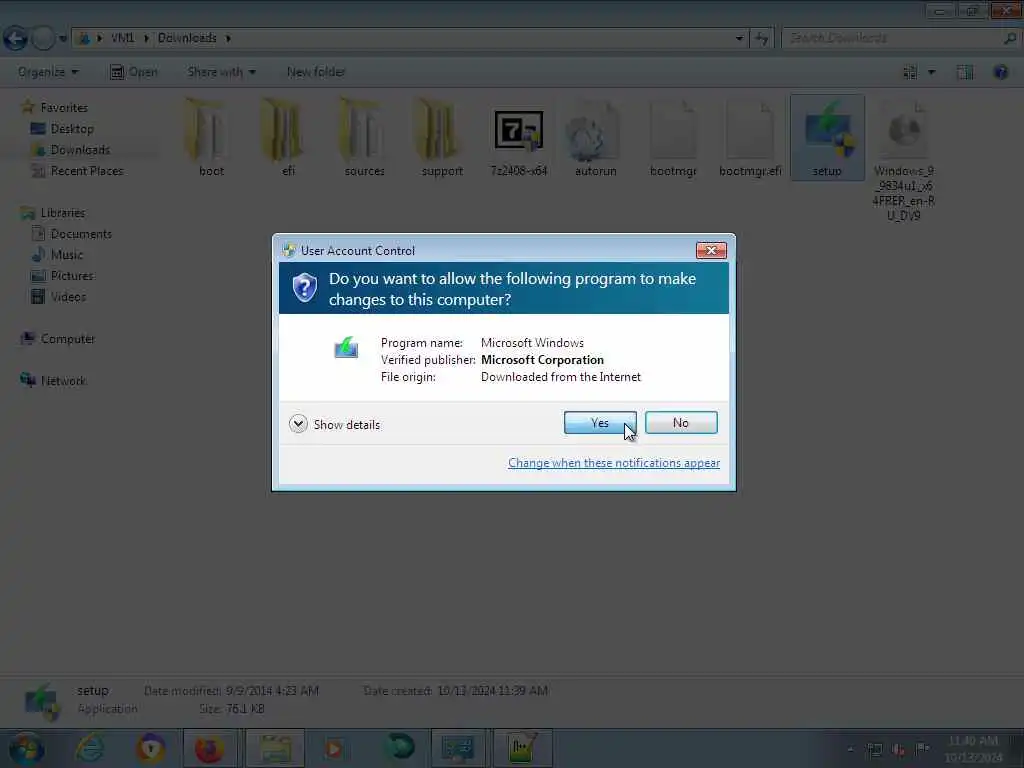The image size is (1024, 768).
Task: Click the taskbar clock
Action: [973, 749]
